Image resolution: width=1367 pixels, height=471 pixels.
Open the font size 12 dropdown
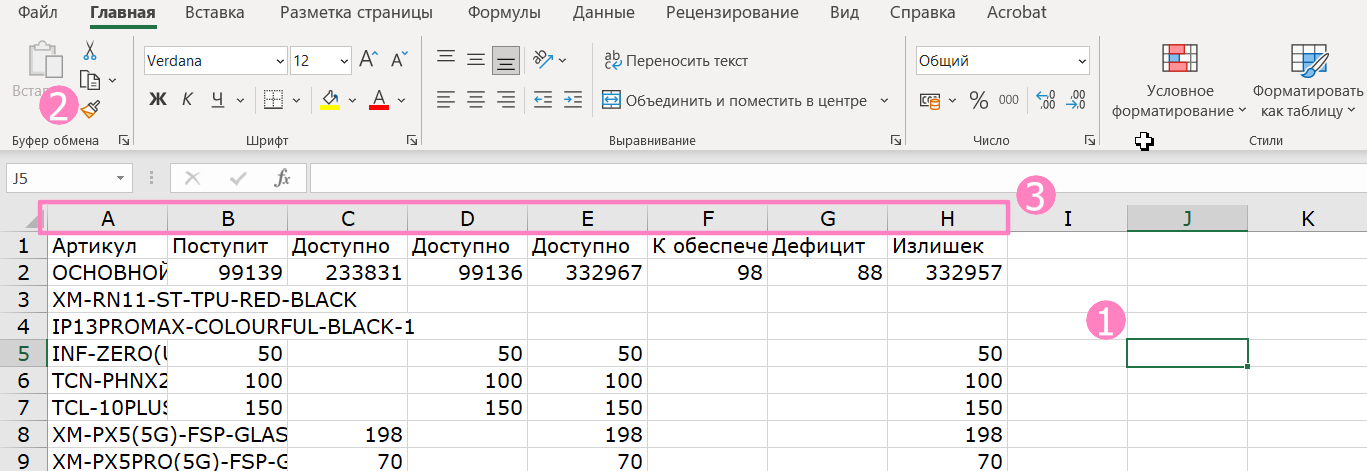point(345,61)
